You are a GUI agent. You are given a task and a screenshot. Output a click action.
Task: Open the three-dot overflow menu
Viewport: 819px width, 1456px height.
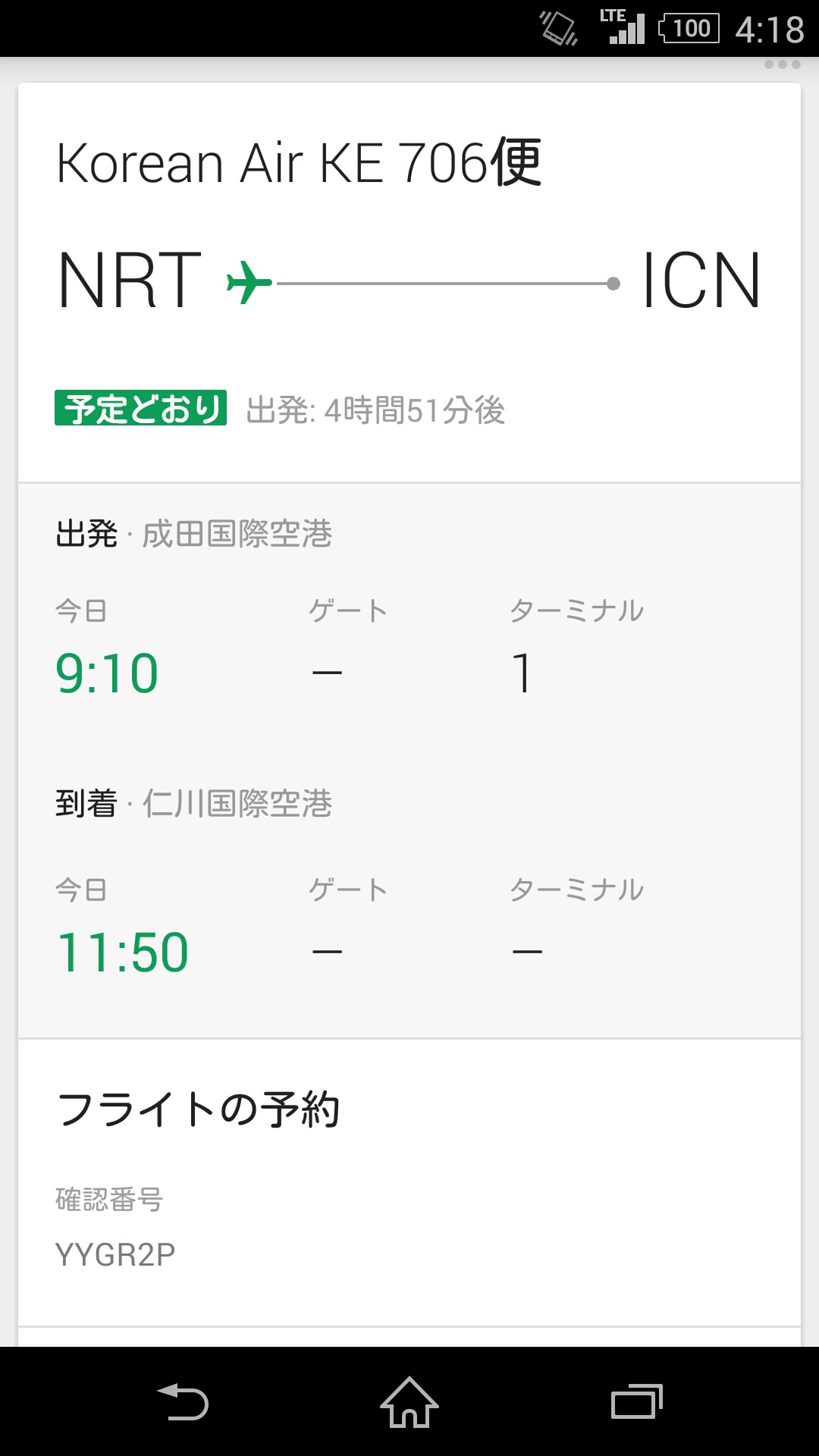coord(782,64)
